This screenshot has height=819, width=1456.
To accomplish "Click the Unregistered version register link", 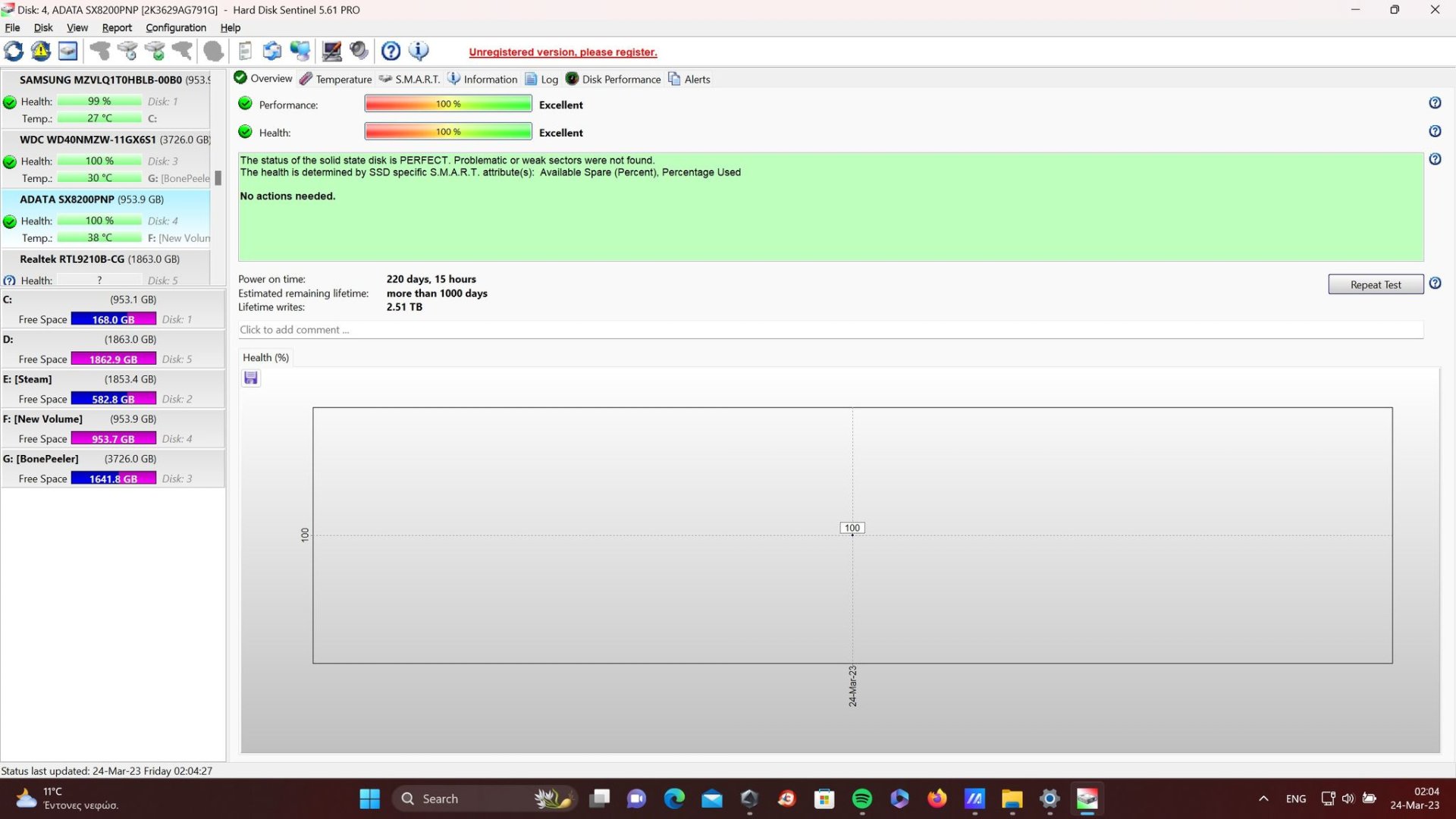I will pos(563,52).
